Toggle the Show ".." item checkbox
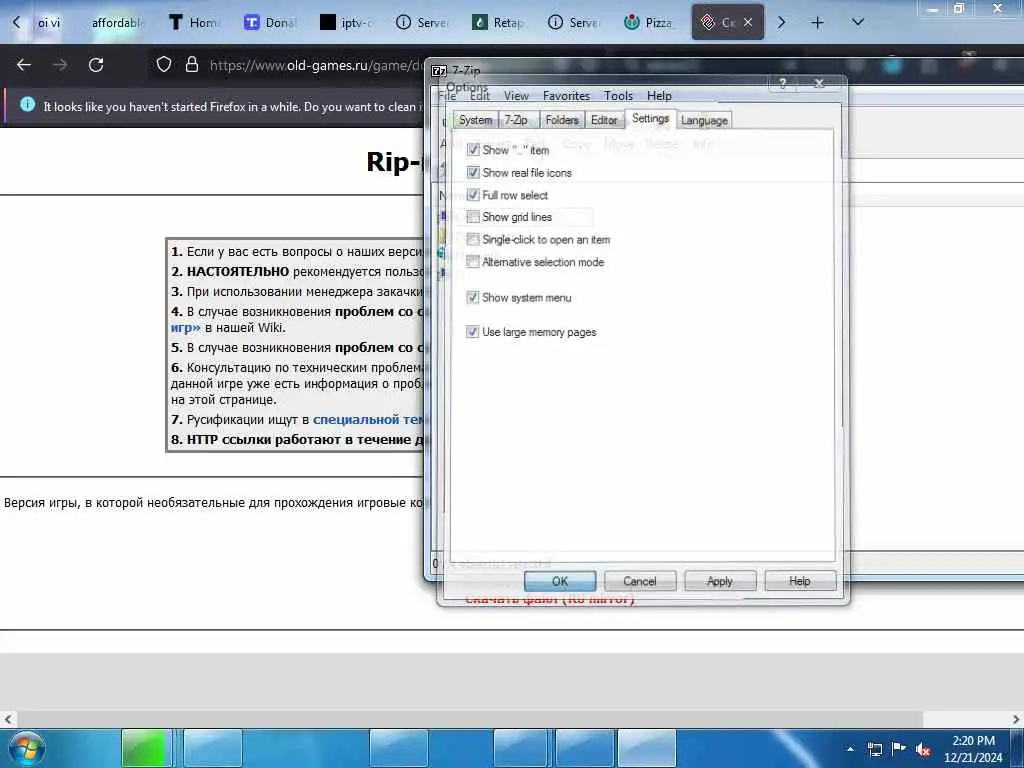This screenshot has height=768, width=1024. (473, 150)
